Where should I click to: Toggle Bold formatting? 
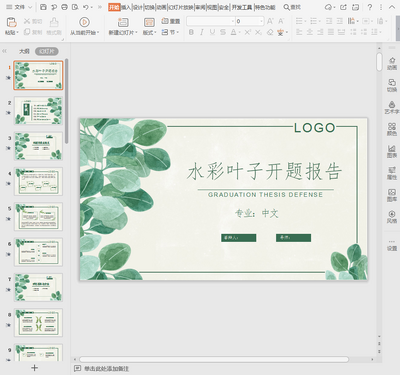[191, 32]
